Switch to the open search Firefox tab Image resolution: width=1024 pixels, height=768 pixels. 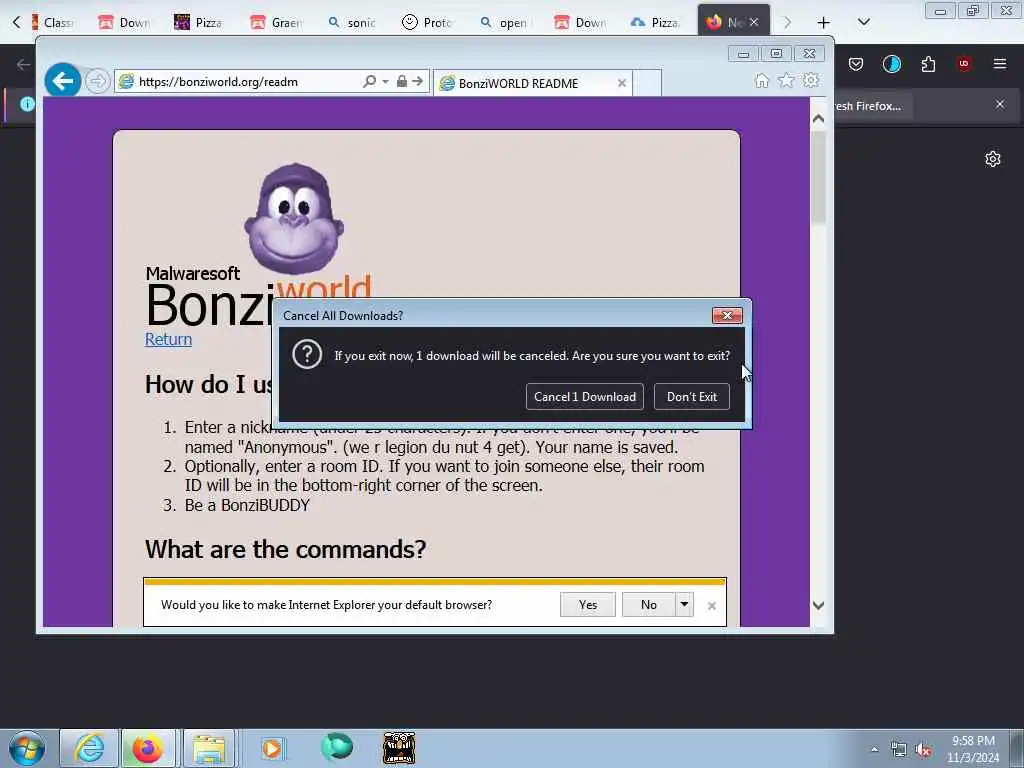point(504,22)
